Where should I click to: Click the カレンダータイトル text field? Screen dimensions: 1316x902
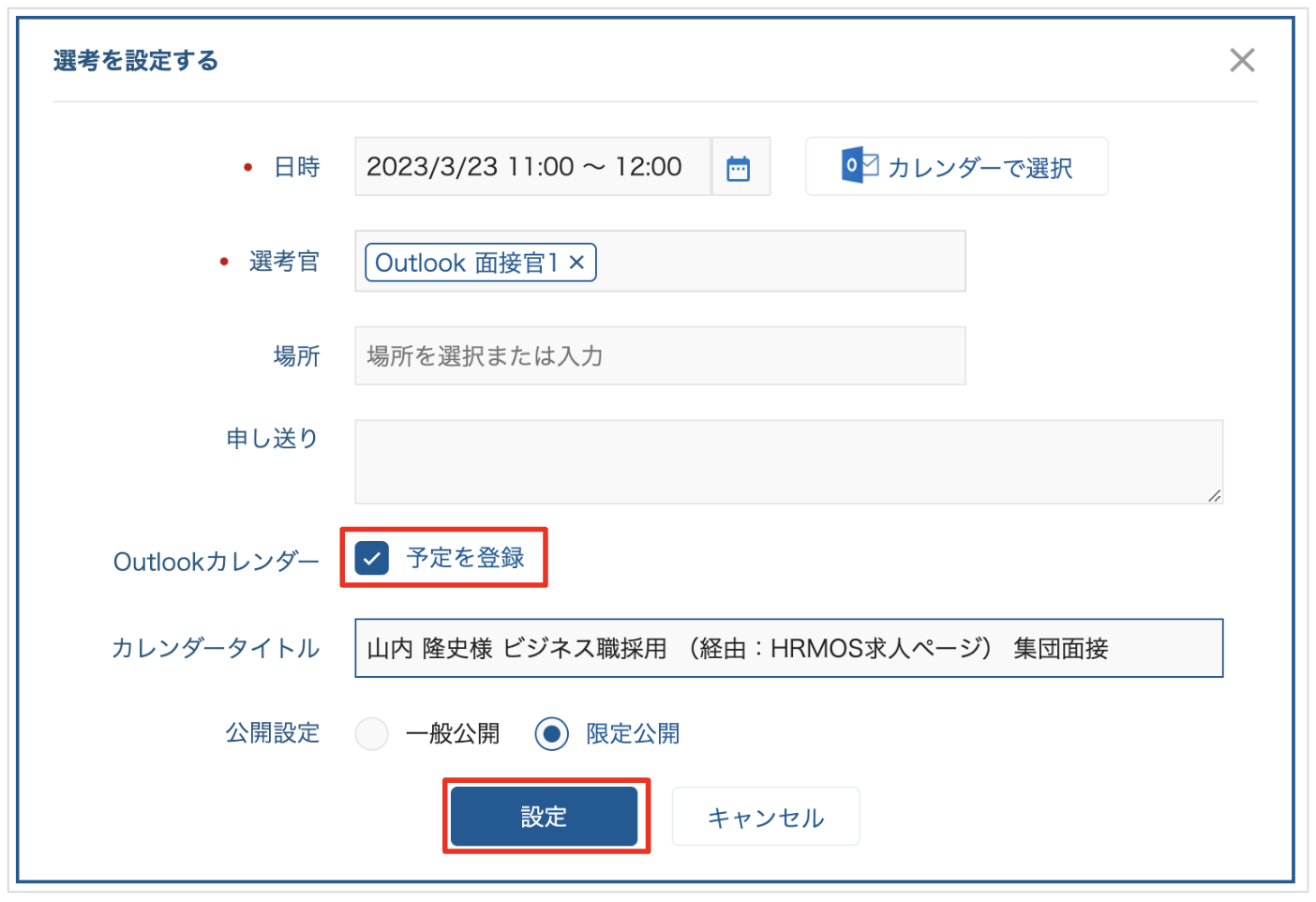(787, 648)
